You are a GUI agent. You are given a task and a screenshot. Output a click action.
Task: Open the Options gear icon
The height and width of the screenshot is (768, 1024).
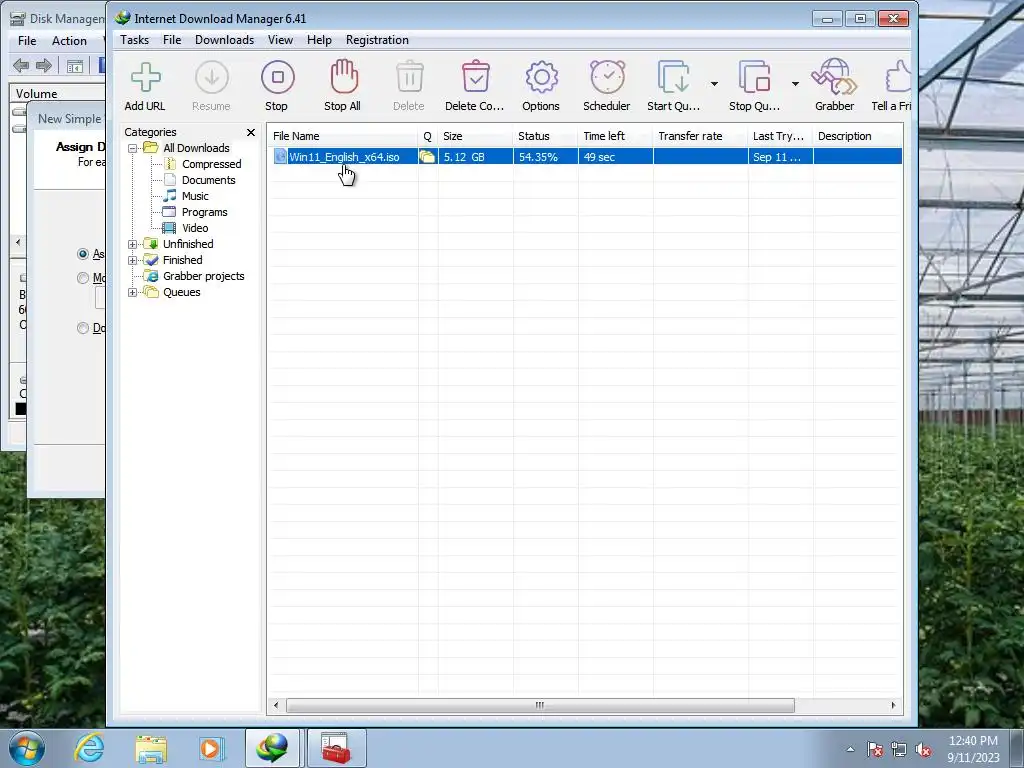point(541,78)
